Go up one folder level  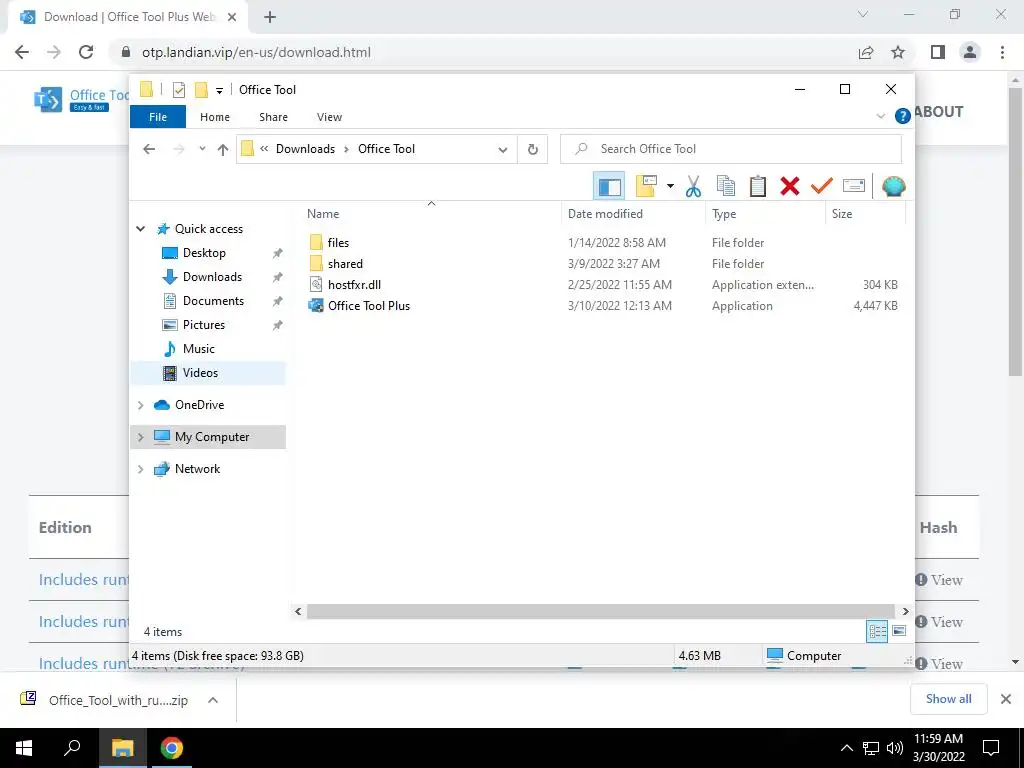pyautogui.click(x=223, y=150)
